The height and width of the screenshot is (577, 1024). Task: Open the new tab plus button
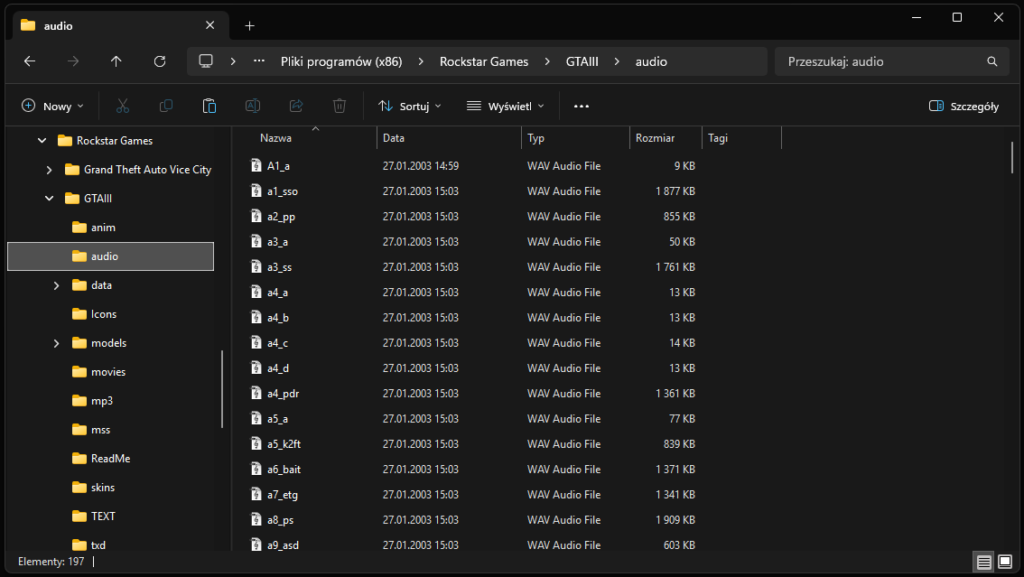click(x=250, y=25)
